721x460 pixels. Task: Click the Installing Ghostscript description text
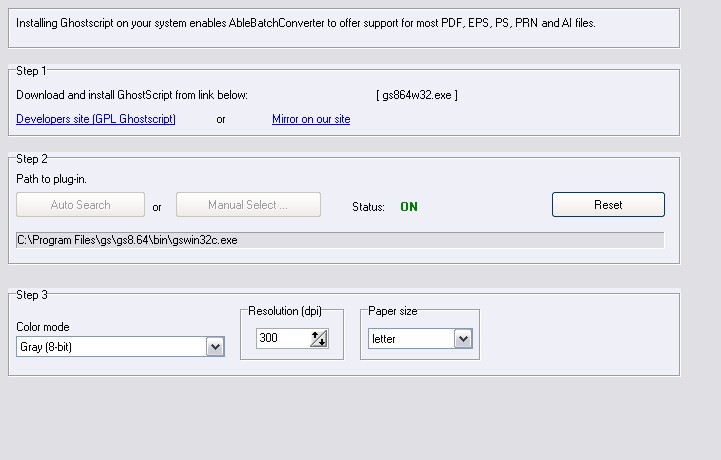pyautogui.click(x=306, y=23)
